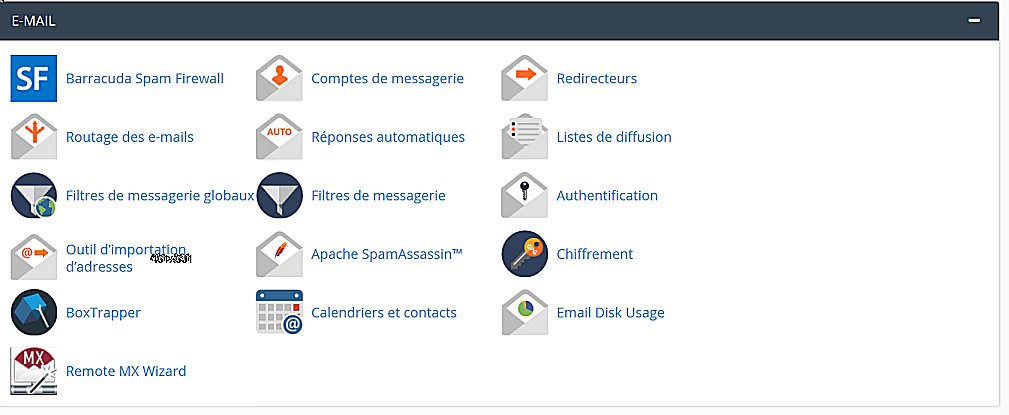Select the Routage des e-mails icon
Image resolution: width=1009 pixels, height=415 pixels.
34,137
